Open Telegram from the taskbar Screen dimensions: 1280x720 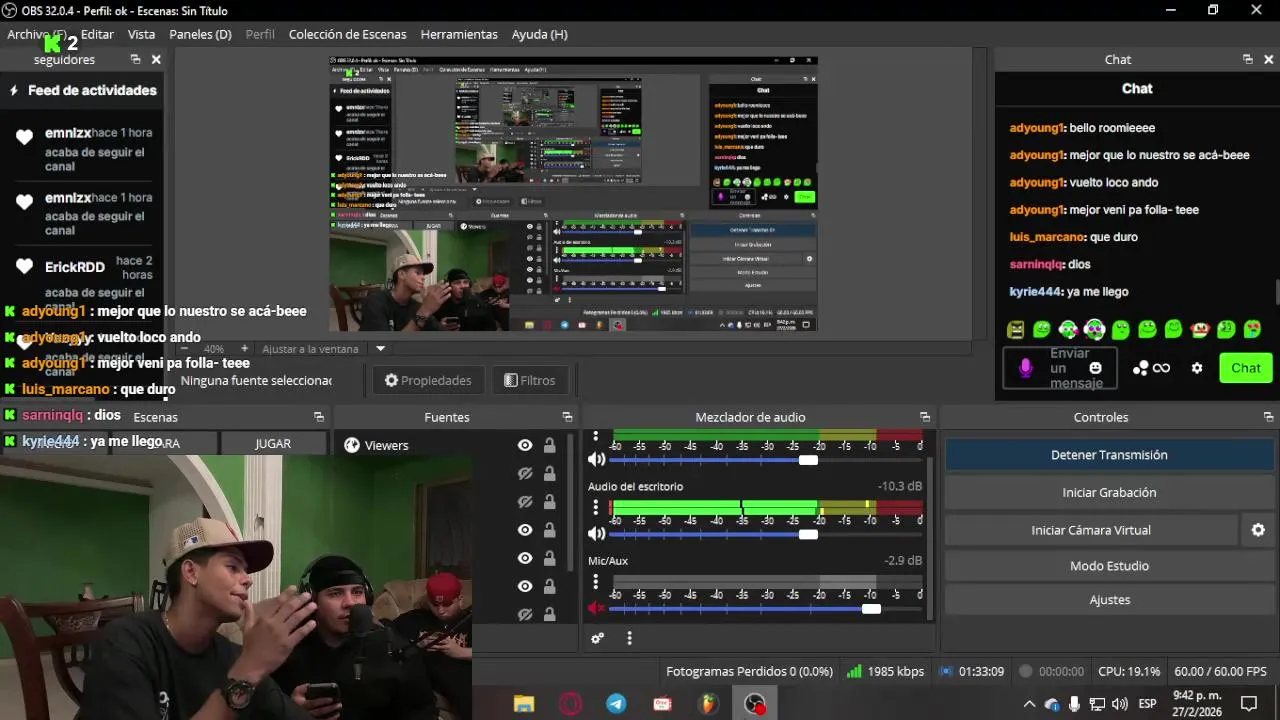point(616,704)
